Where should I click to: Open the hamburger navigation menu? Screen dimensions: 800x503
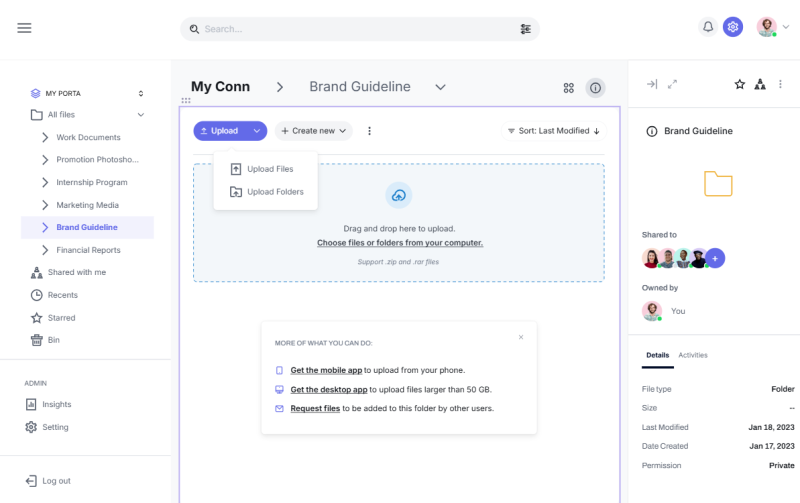tap(24, 28)
